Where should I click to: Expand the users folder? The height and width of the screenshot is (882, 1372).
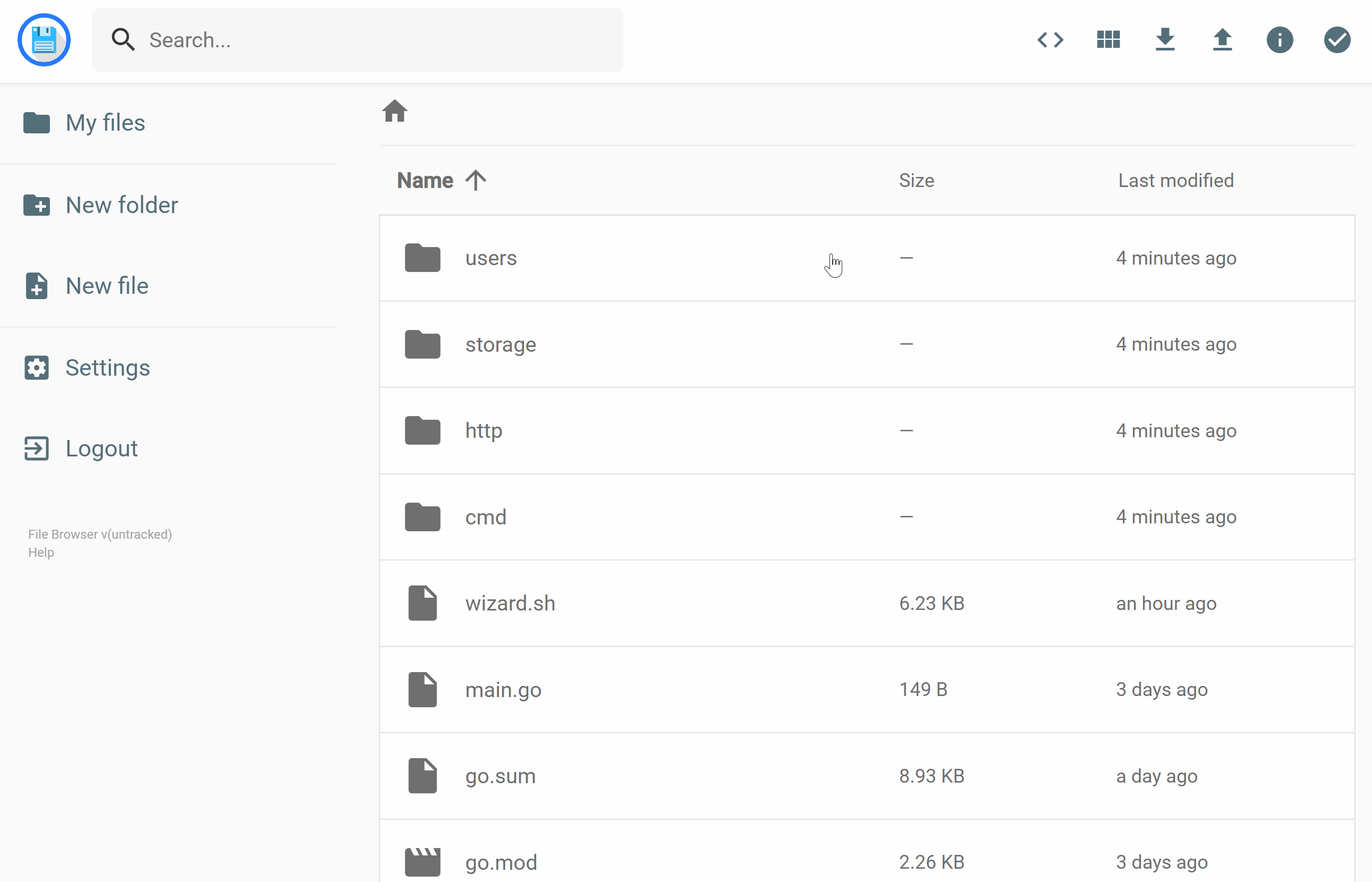point(492,258)
